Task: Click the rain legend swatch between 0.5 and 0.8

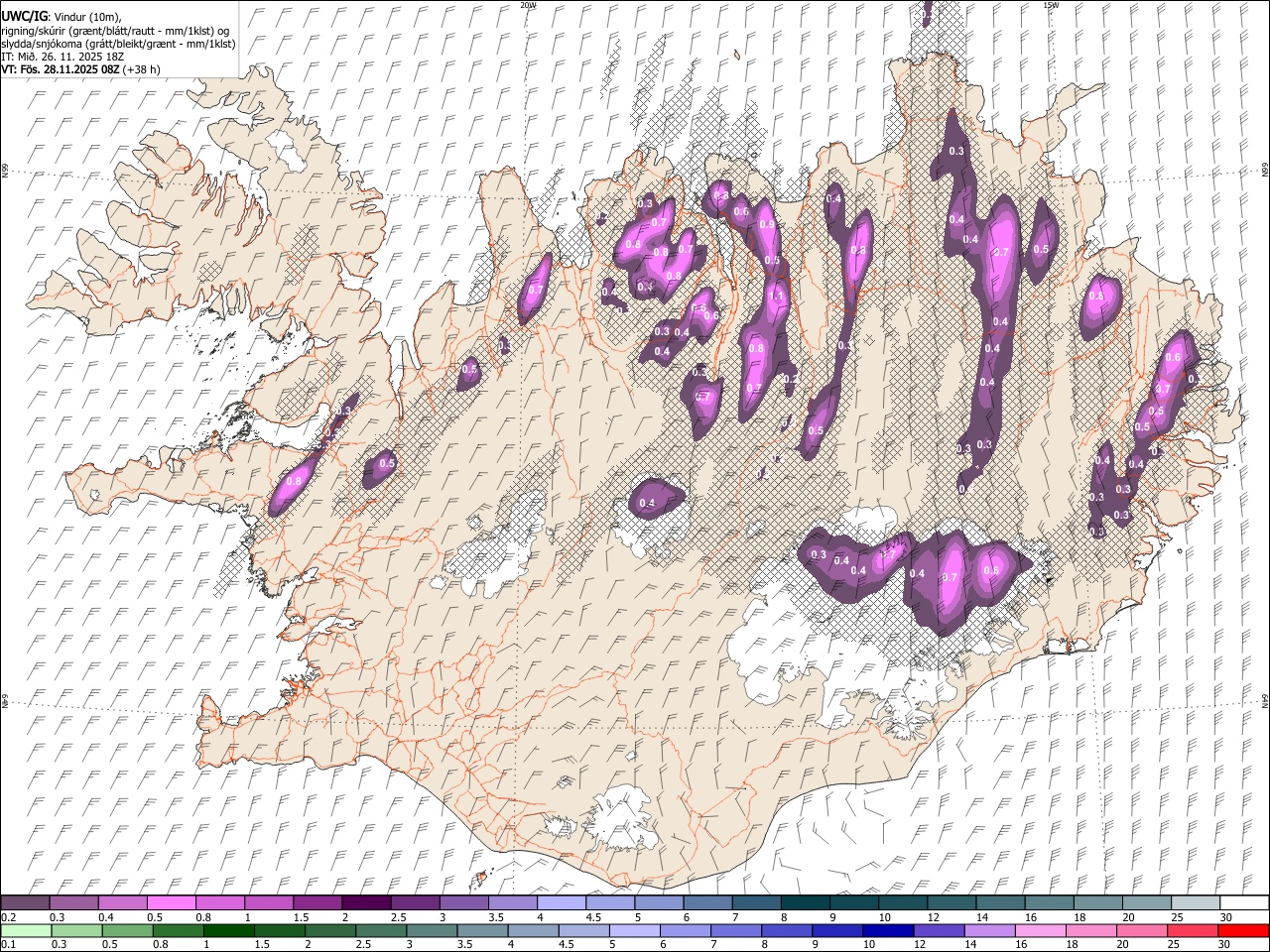Action: tap(126, 930)
